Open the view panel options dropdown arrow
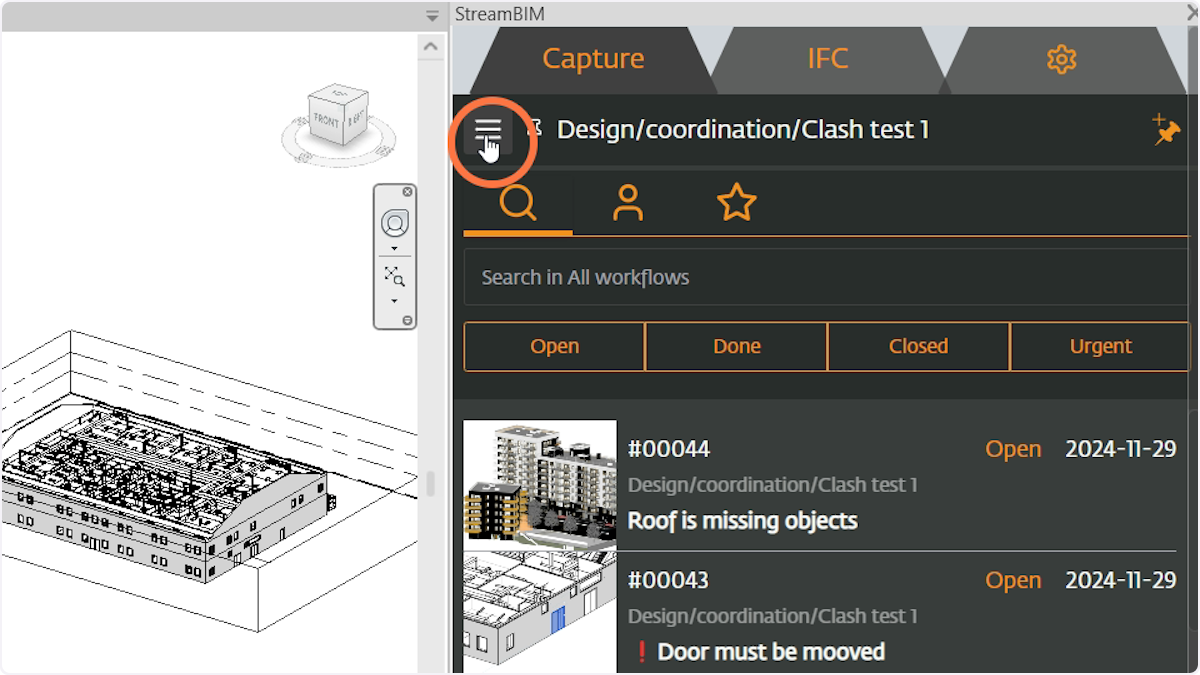Image resolution: width=1200 pixels, height=675 pixels. 432,16
